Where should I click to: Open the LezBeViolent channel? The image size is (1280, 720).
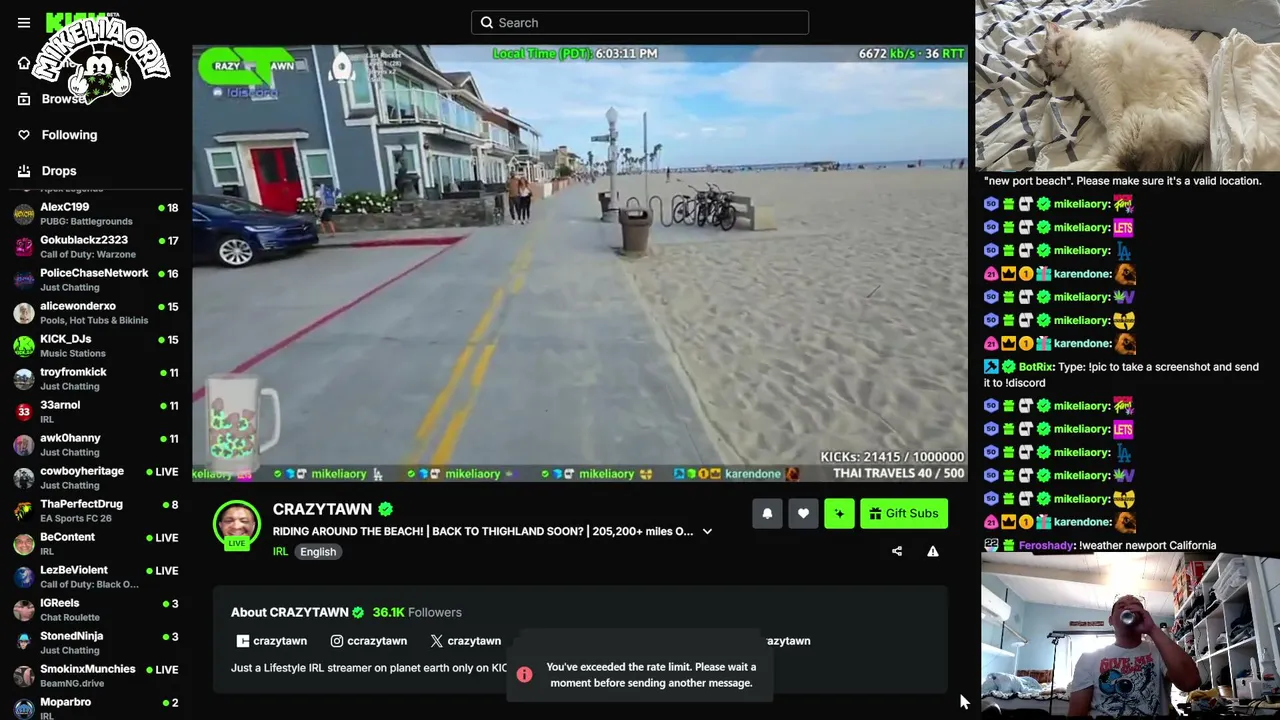pyautogui.click(x=96, y=577)
